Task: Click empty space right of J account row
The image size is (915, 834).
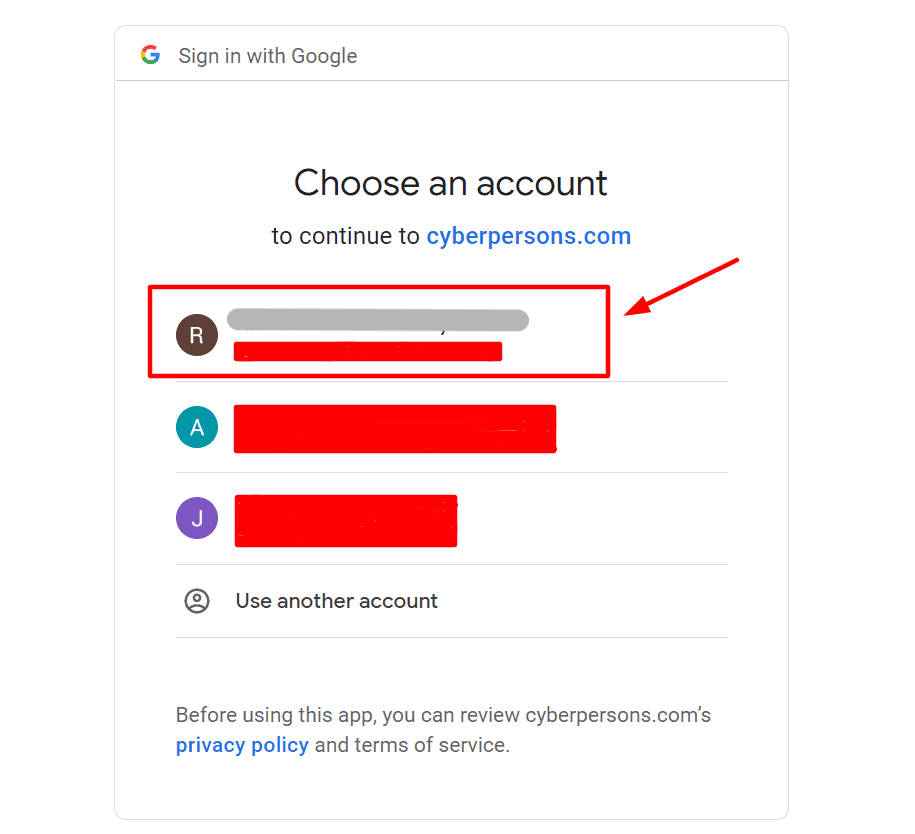Action: click(592, 519)
